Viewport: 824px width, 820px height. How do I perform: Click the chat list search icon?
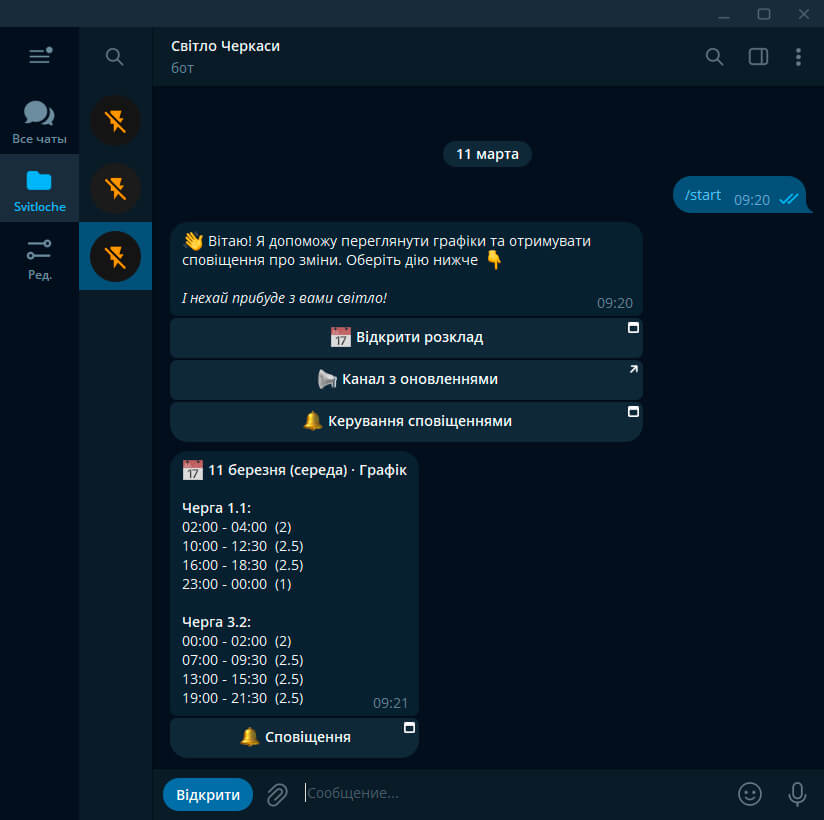pos(115,57)
